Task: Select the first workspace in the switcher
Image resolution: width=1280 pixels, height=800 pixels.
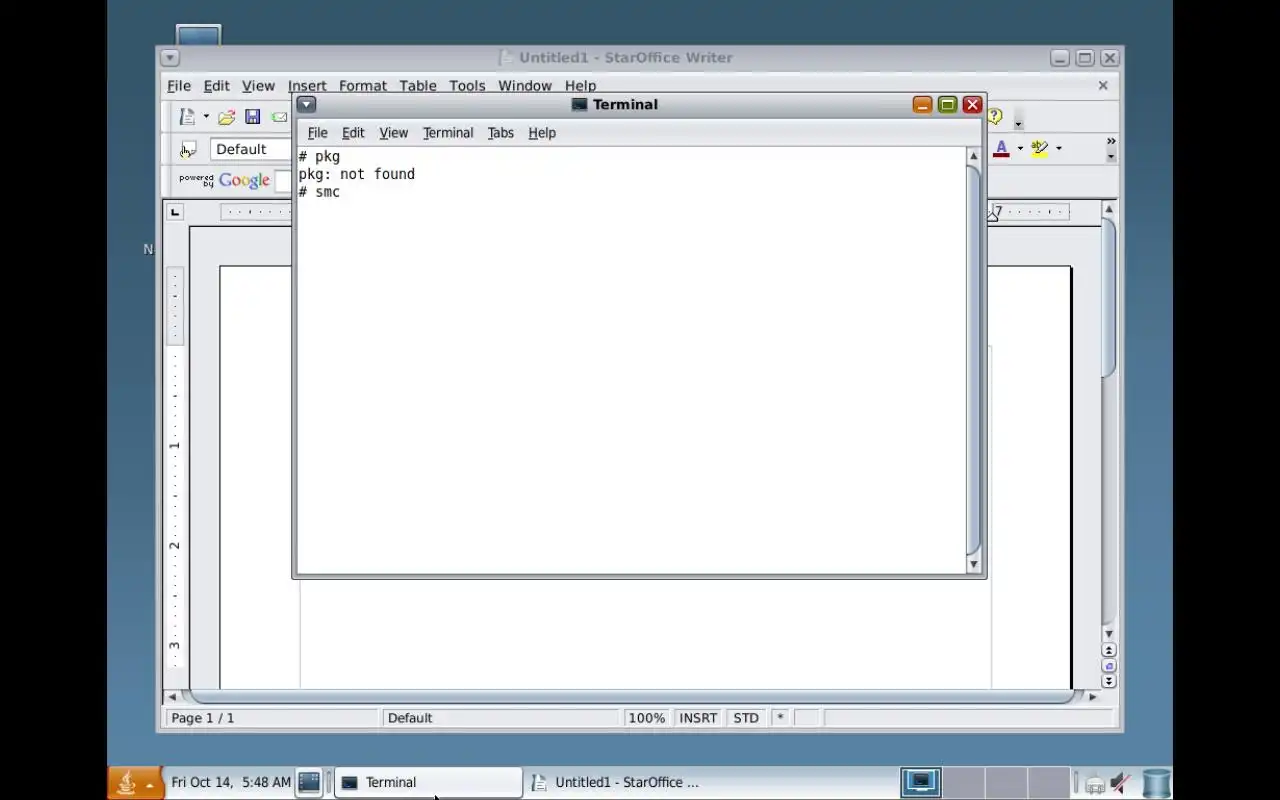Action: tap(920, 782)
